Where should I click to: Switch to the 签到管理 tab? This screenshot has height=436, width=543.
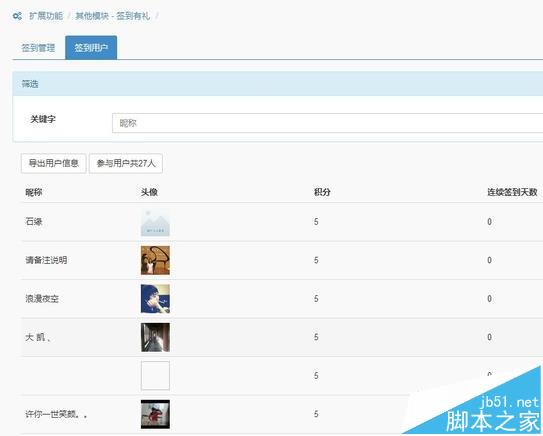click(x=38, y=48)
